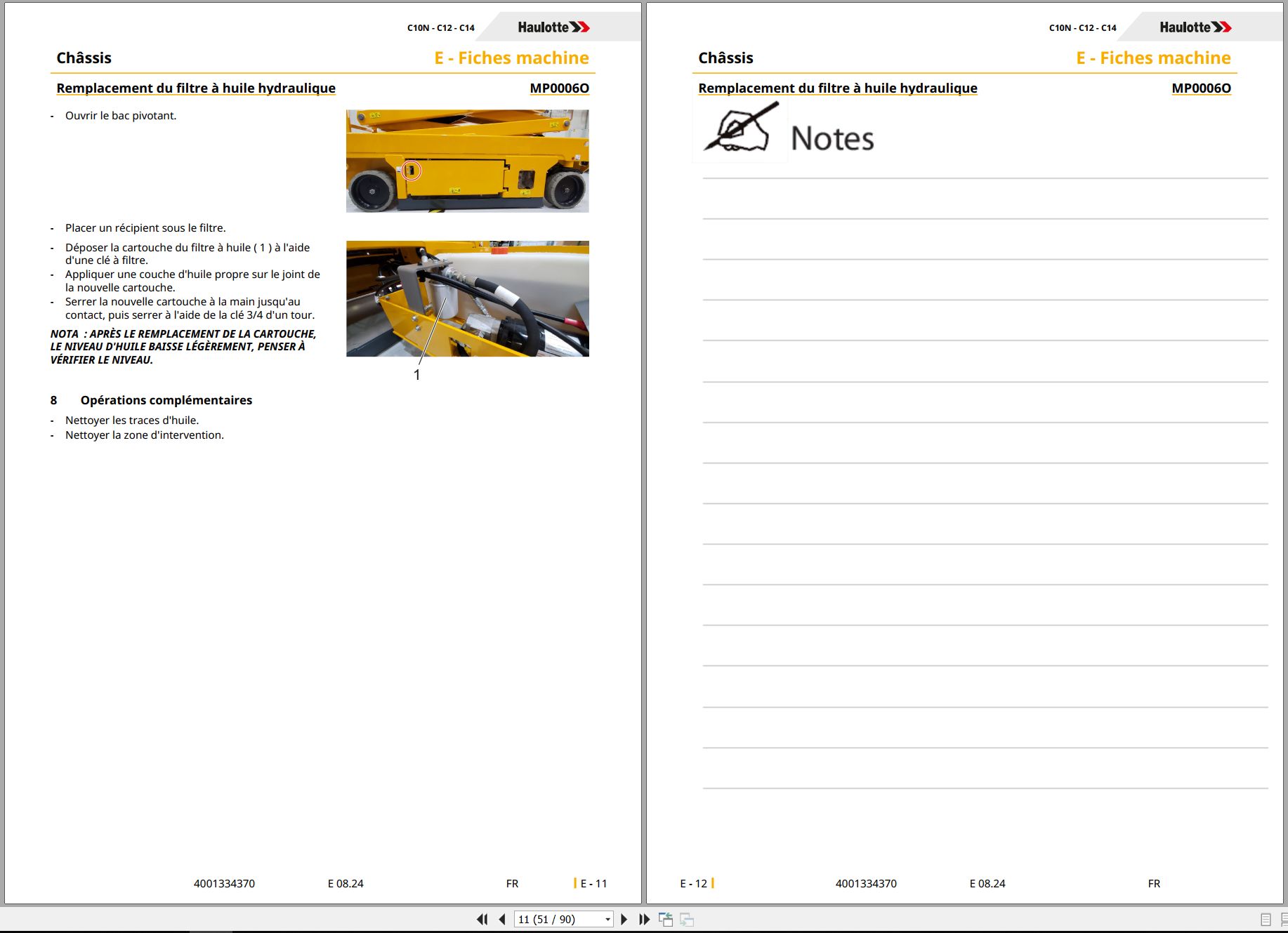Image resolution: width=1288 pixels, height=933 pixels.
Task: Click left page title Remplacement du filtre à huile hydraulique
Action: (196, 88)
